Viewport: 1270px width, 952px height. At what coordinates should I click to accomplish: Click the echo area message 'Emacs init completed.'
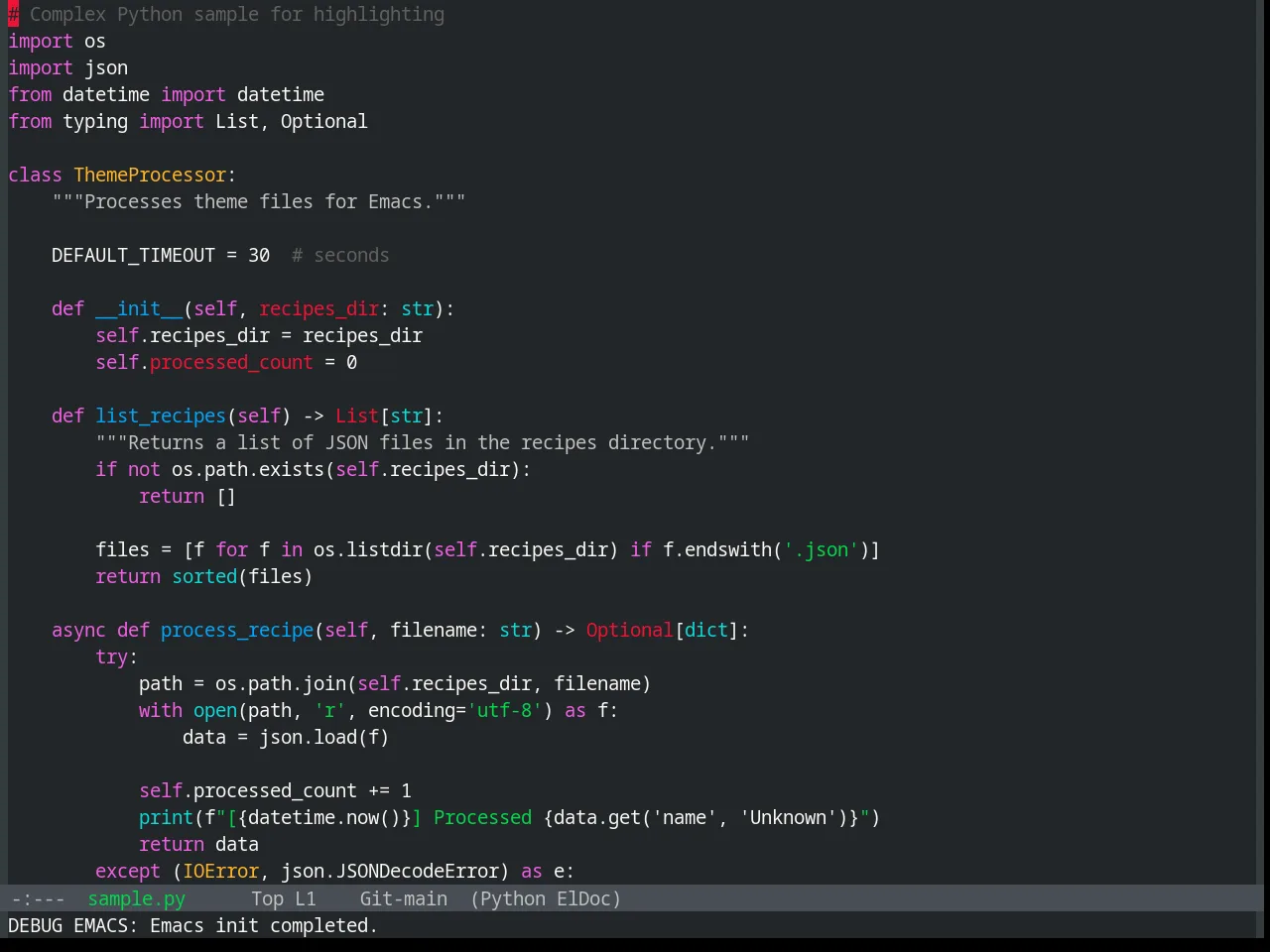point(264,925)
